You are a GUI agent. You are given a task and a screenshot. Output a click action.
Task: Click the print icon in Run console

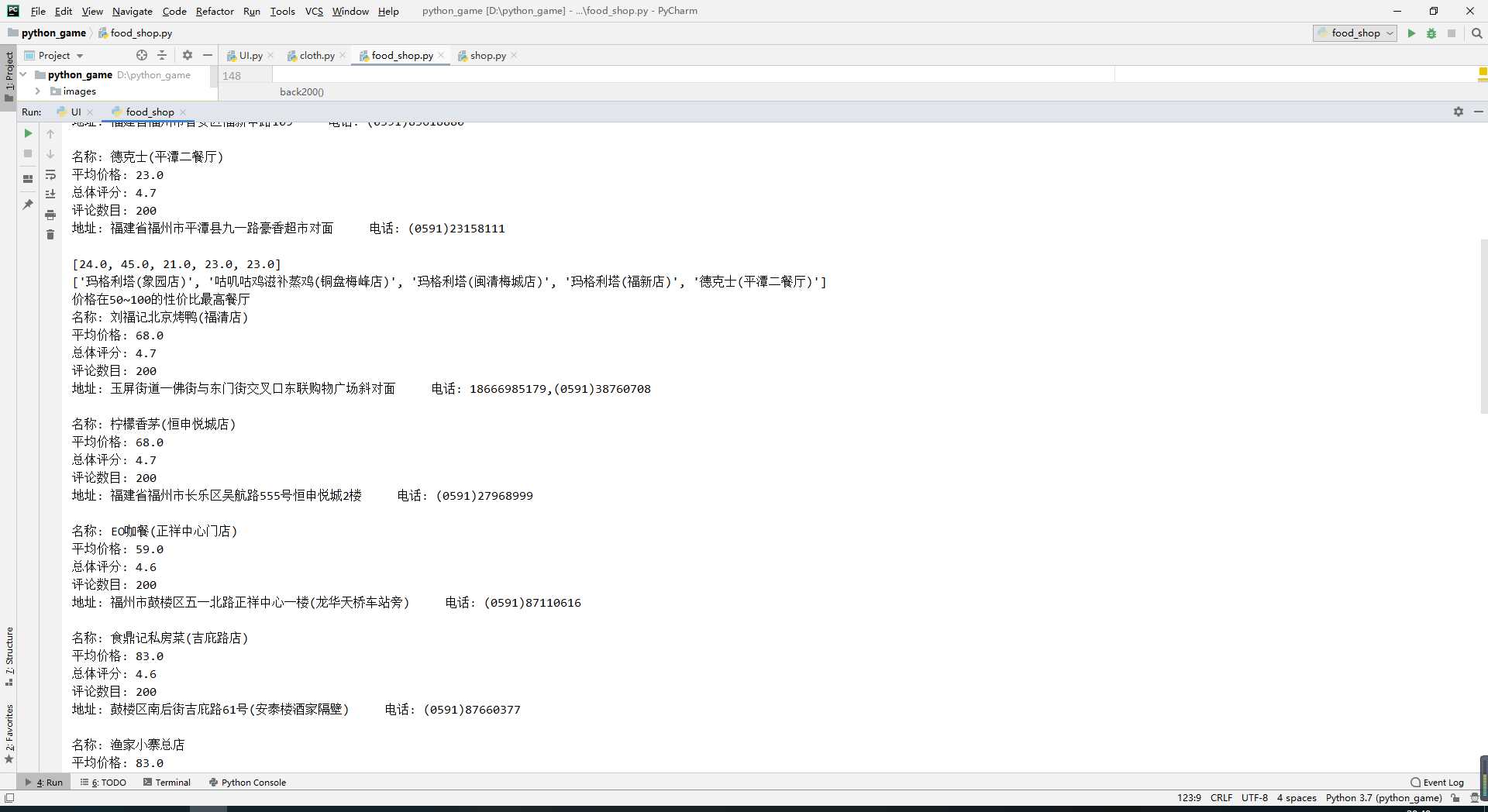pos(50,215)
